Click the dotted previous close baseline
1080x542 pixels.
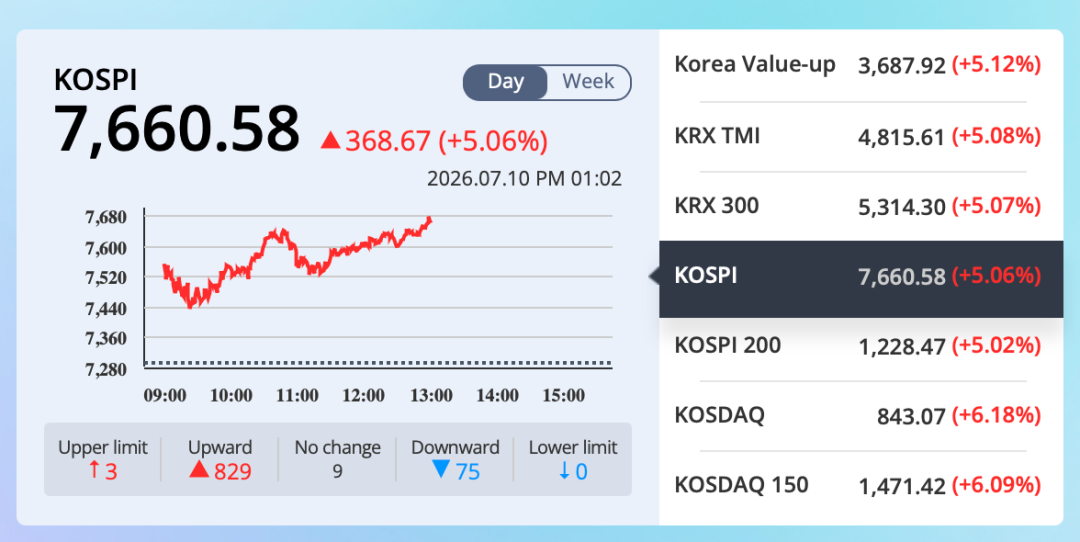377,362
